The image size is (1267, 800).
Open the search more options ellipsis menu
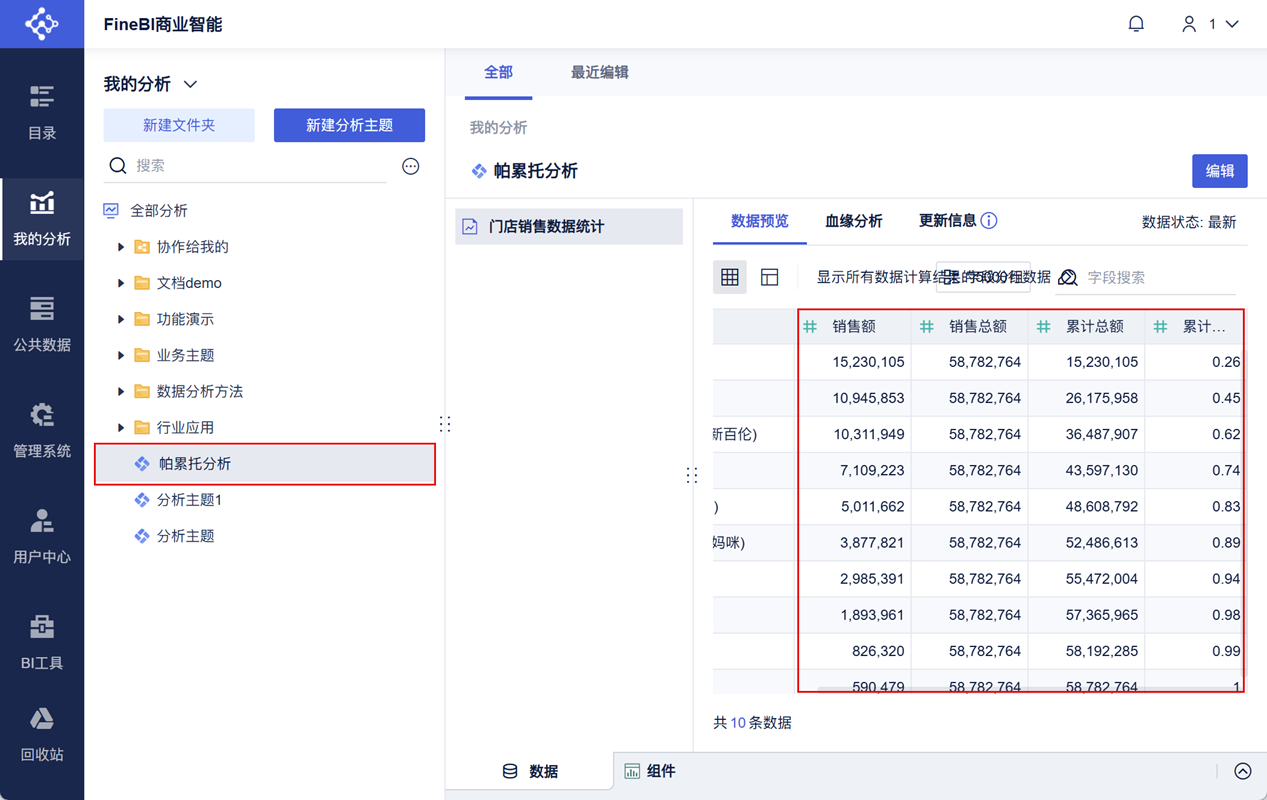410,166
